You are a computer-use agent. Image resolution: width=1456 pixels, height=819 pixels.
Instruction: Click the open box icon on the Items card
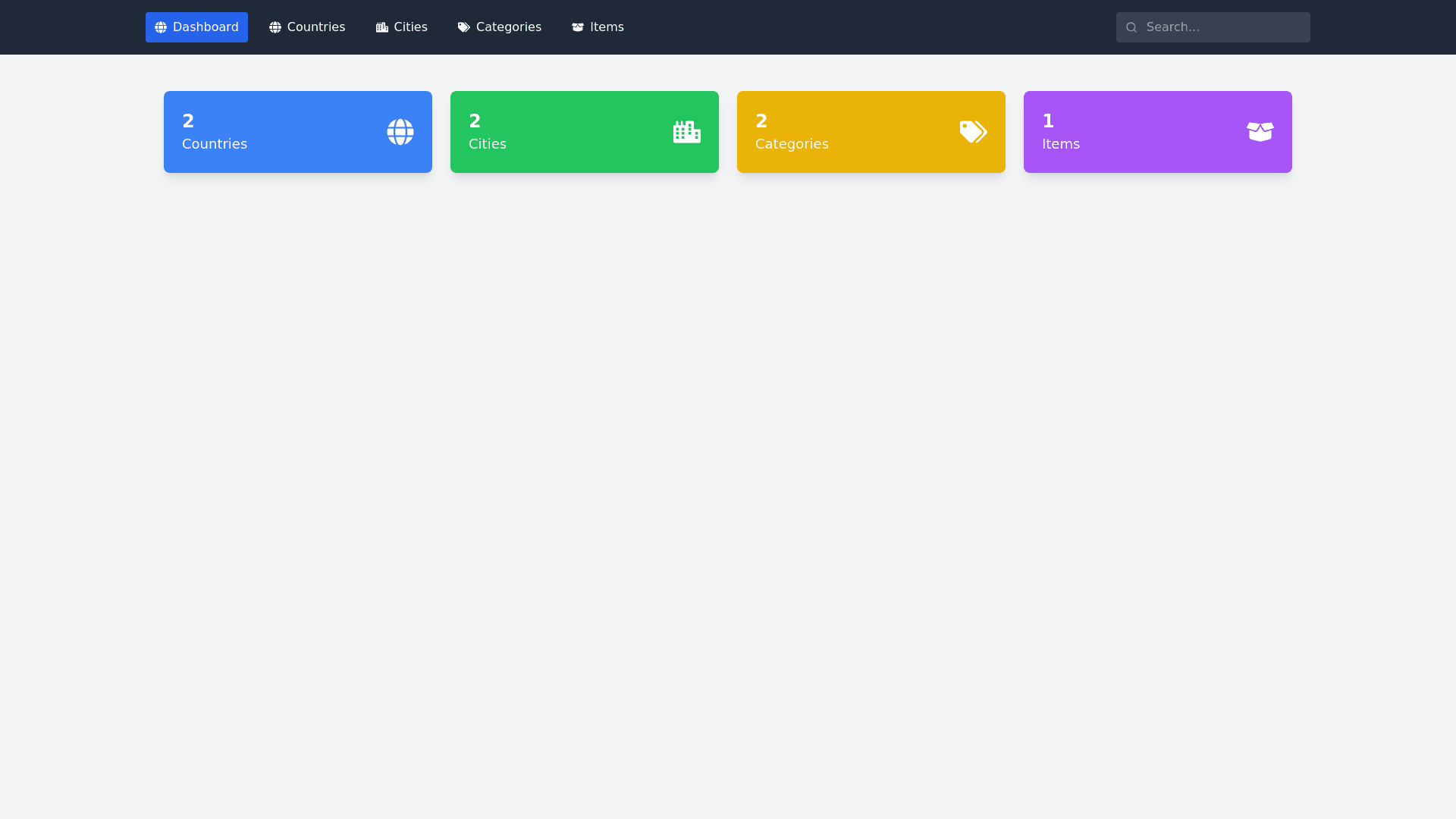1260,132
